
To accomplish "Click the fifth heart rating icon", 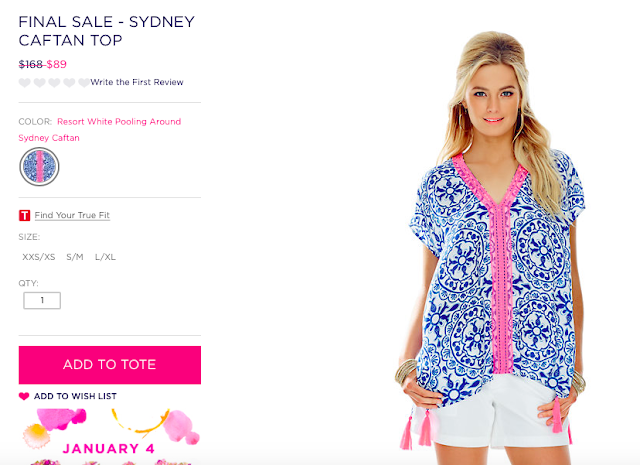I will [x=84, y=82].
